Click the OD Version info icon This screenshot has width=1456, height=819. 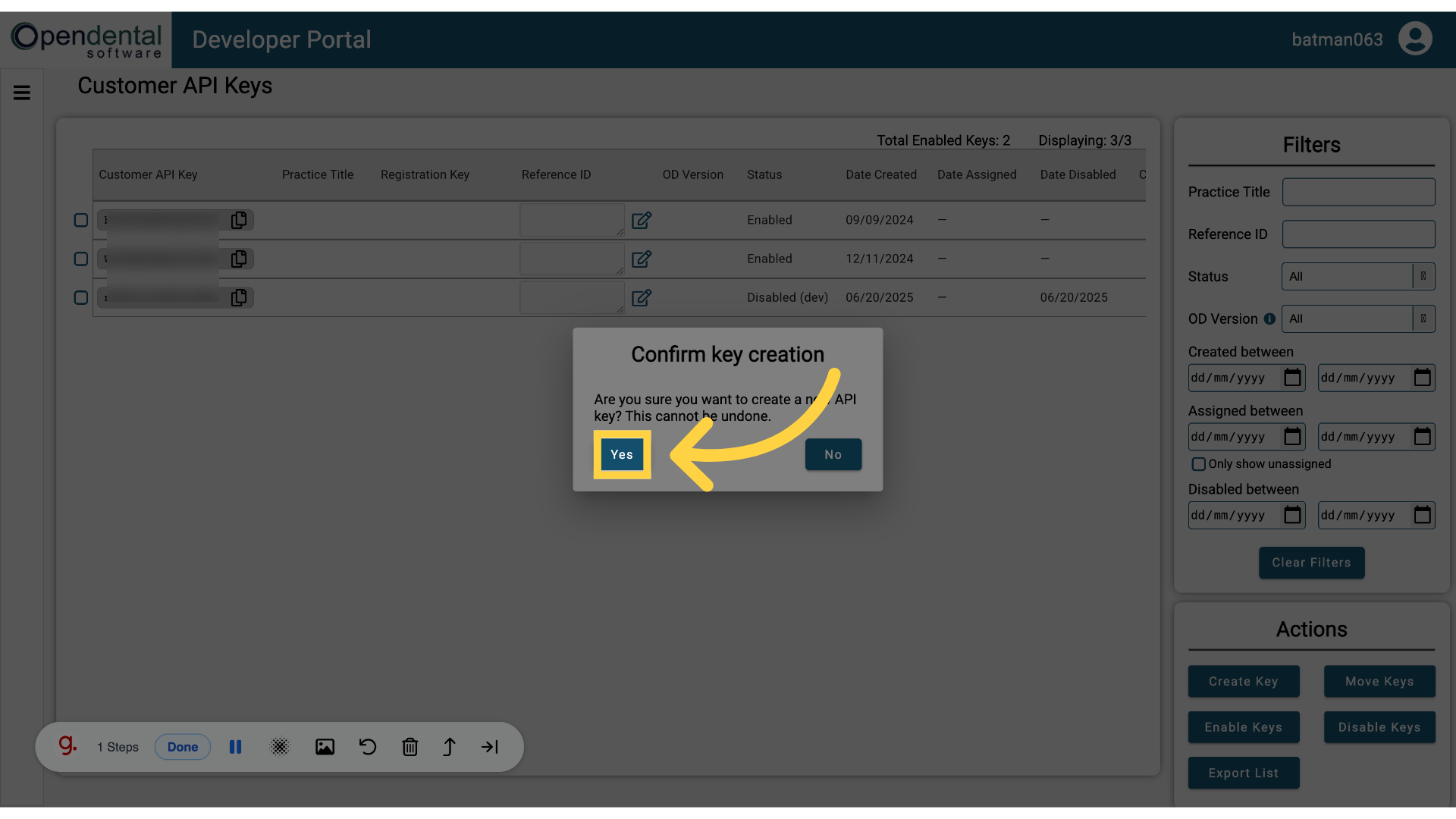click(x=1269, y=319)
